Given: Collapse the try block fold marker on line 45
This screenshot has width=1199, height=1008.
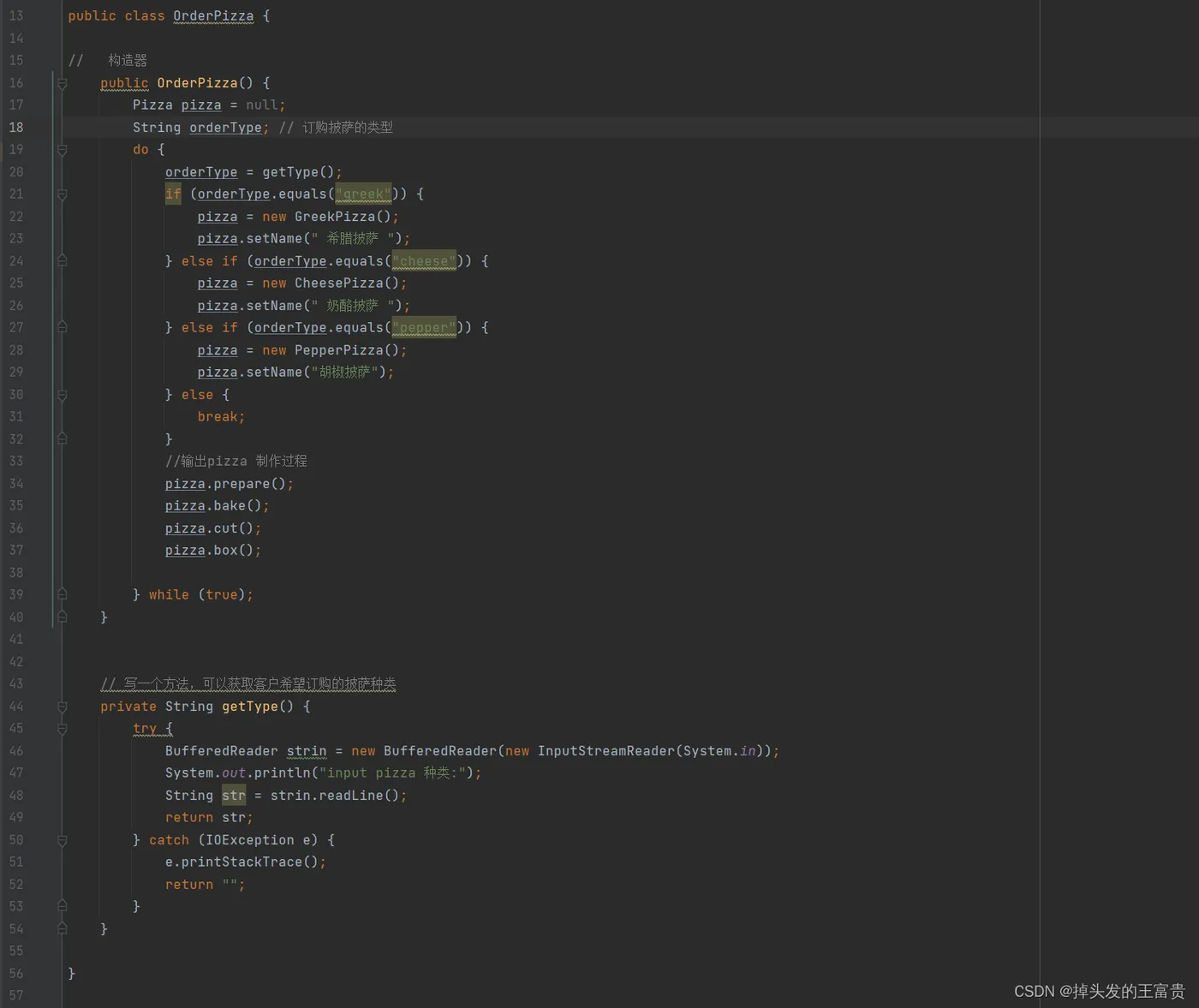Looking at the screenshot, I should (62, 729).
